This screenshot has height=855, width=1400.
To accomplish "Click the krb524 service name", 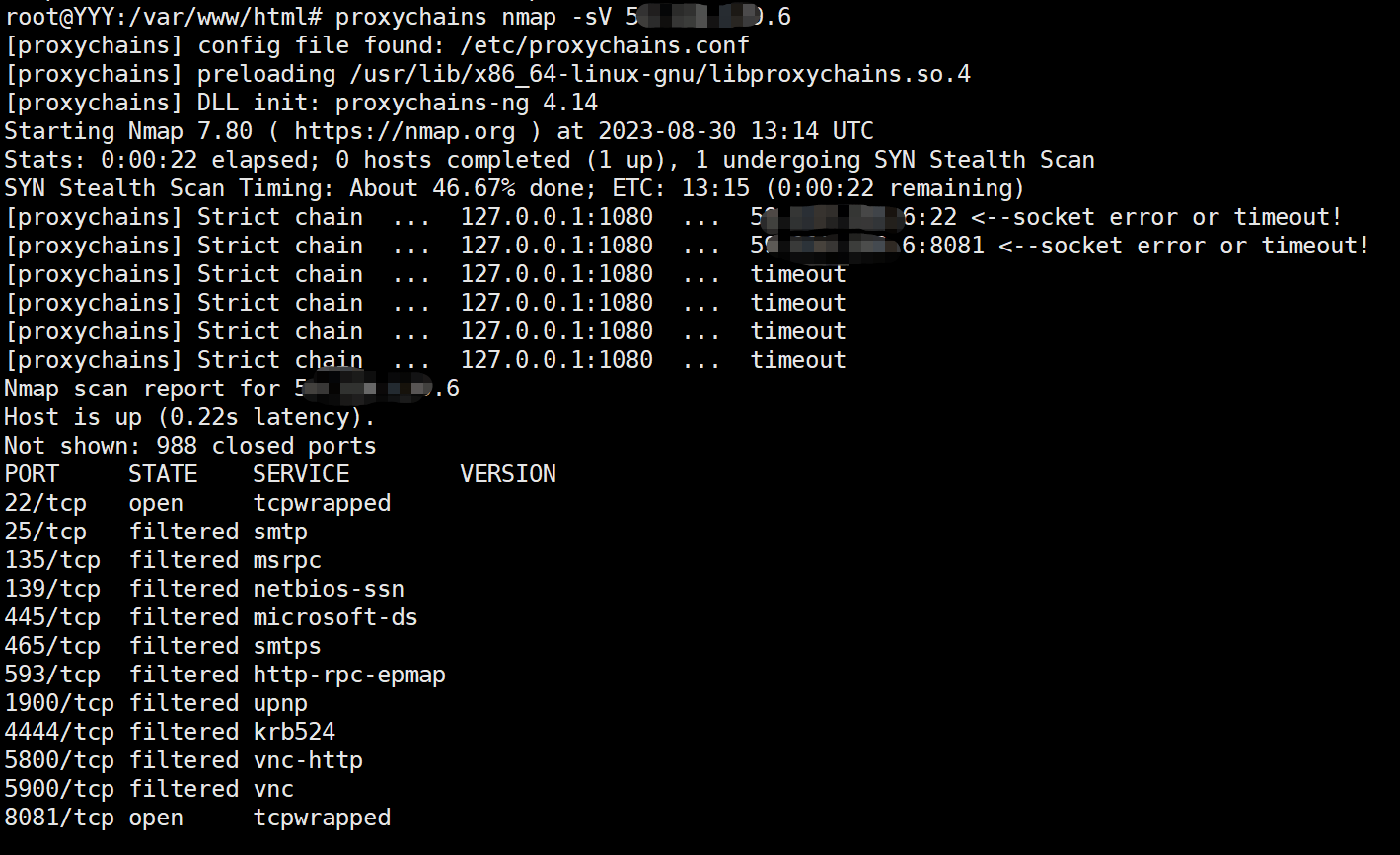I will [294, 732].
